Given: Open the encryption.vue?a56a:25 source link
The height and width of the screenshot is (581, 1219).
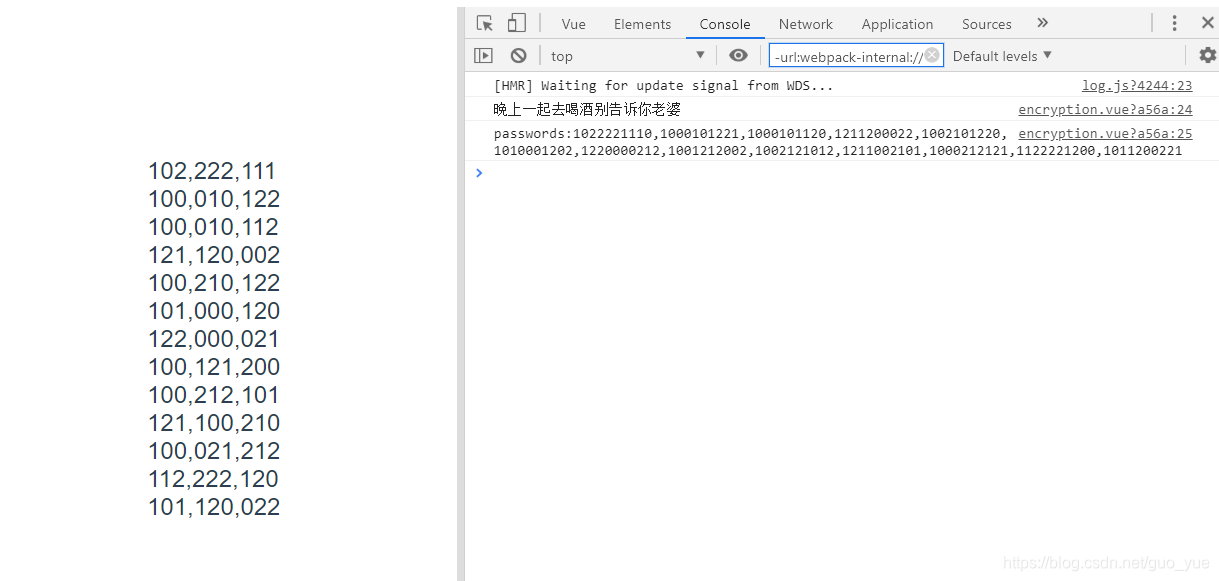Looking at the screenshot, I should pyautogui.click(x=1105, y=134).
